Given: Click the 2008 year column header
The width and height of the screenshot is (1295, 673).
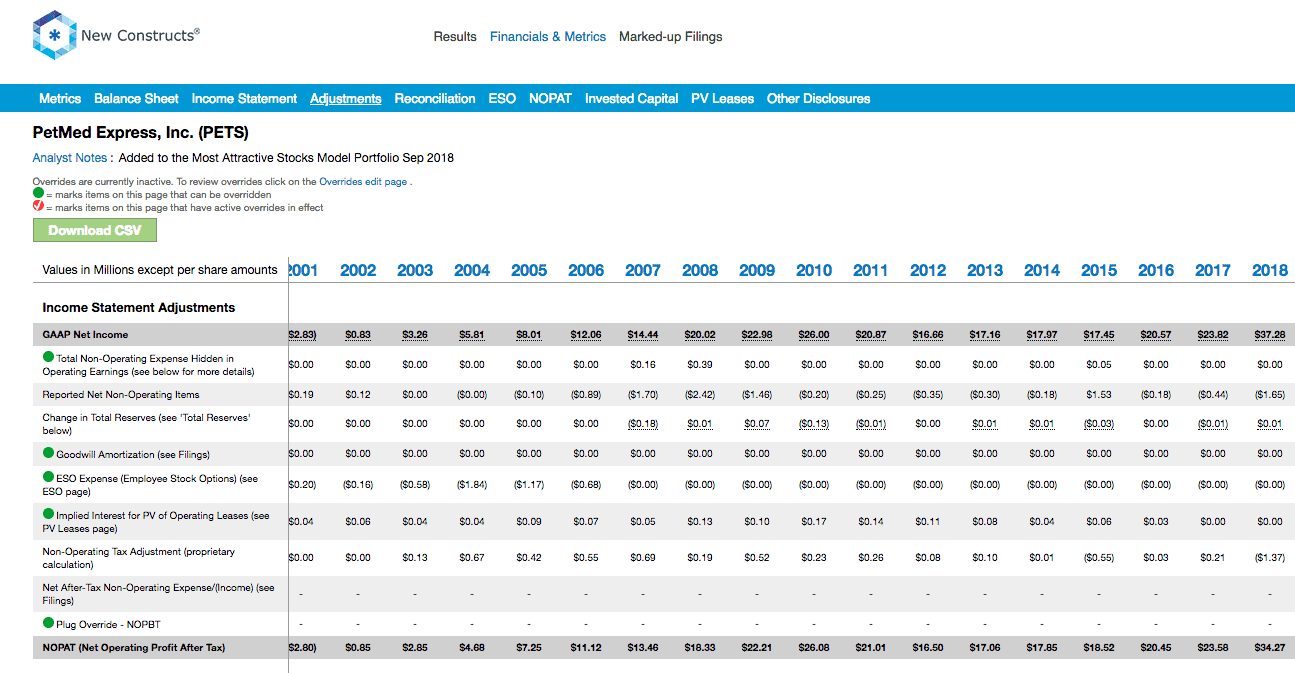Looking at the screenshot, I should click(x=700, y=270).
